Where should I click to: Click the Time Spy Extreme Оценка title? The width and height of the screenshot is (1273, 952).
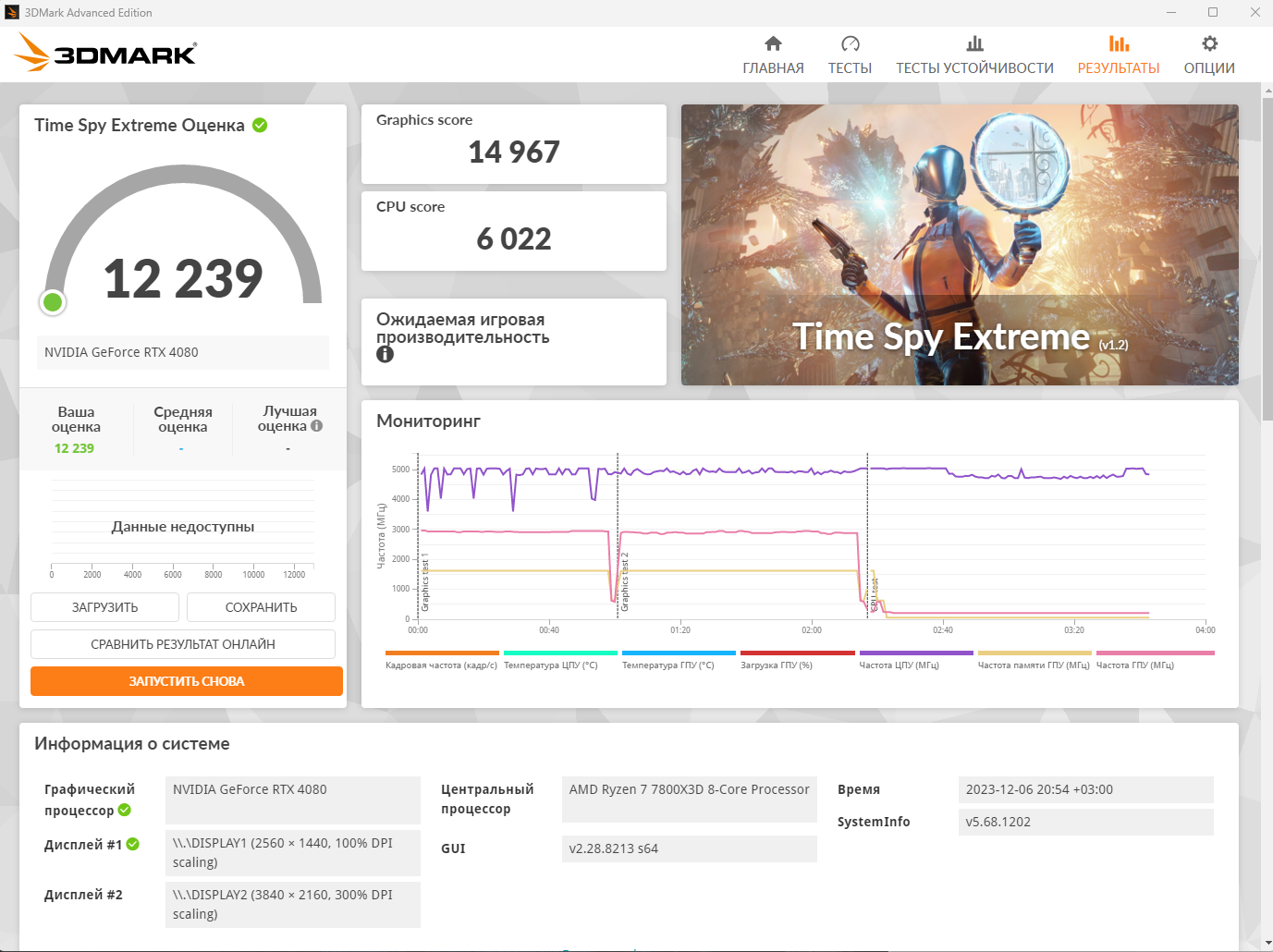tap(140, 126)
